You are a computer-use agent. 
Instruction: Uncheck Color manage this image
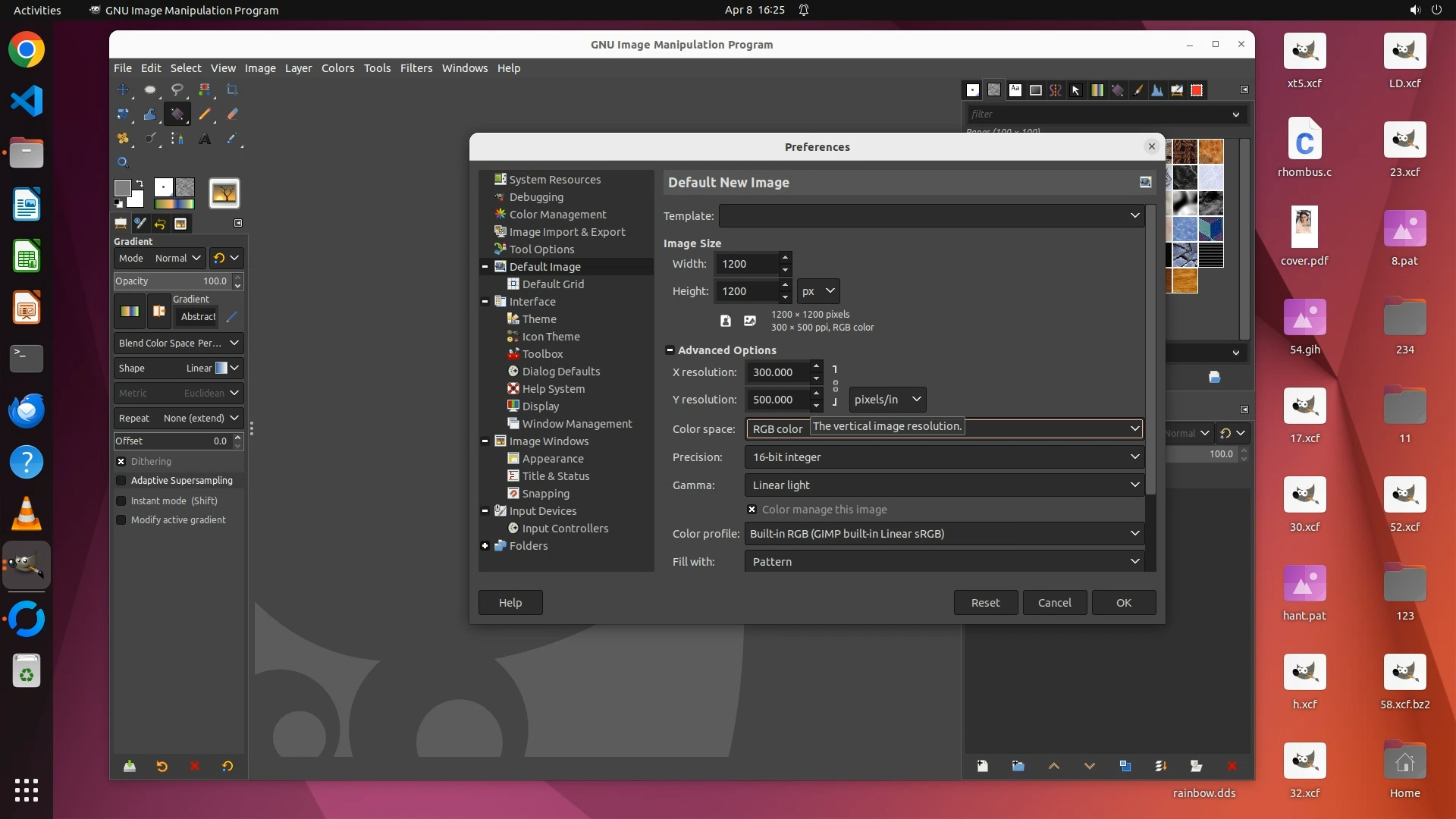[x=752, y=510]
